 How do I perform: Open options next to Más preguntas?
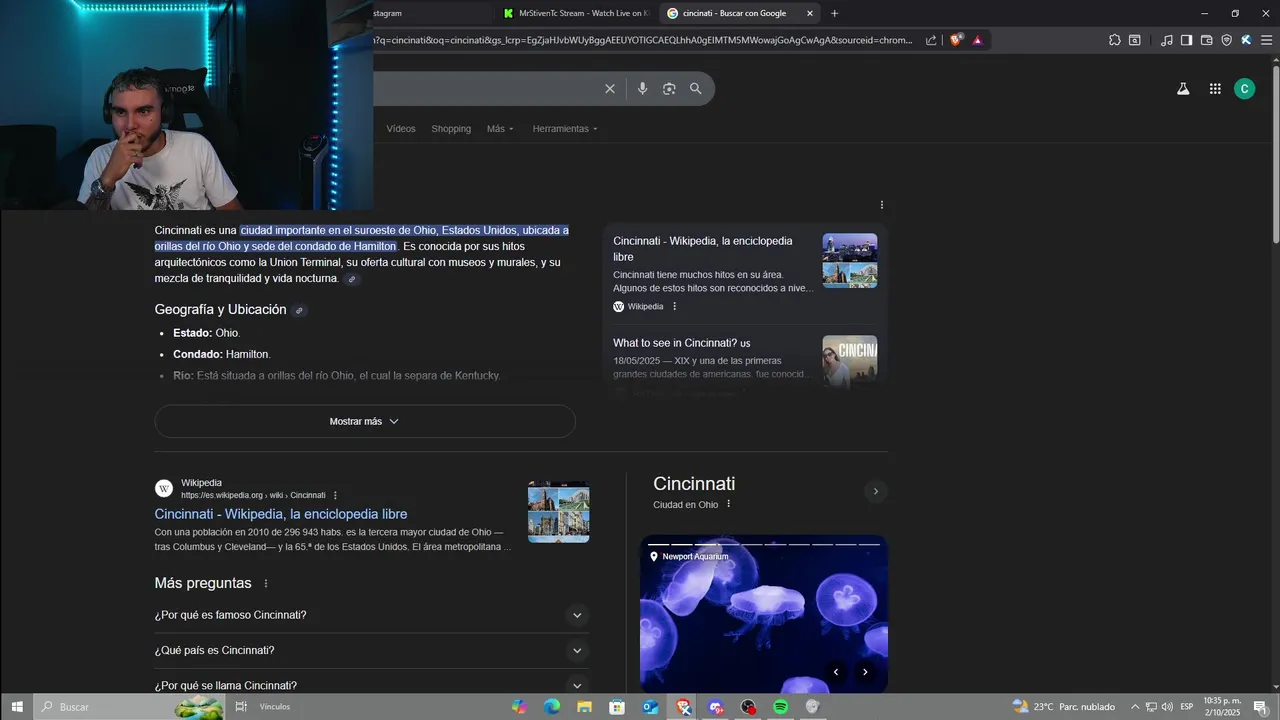[266, 583]
